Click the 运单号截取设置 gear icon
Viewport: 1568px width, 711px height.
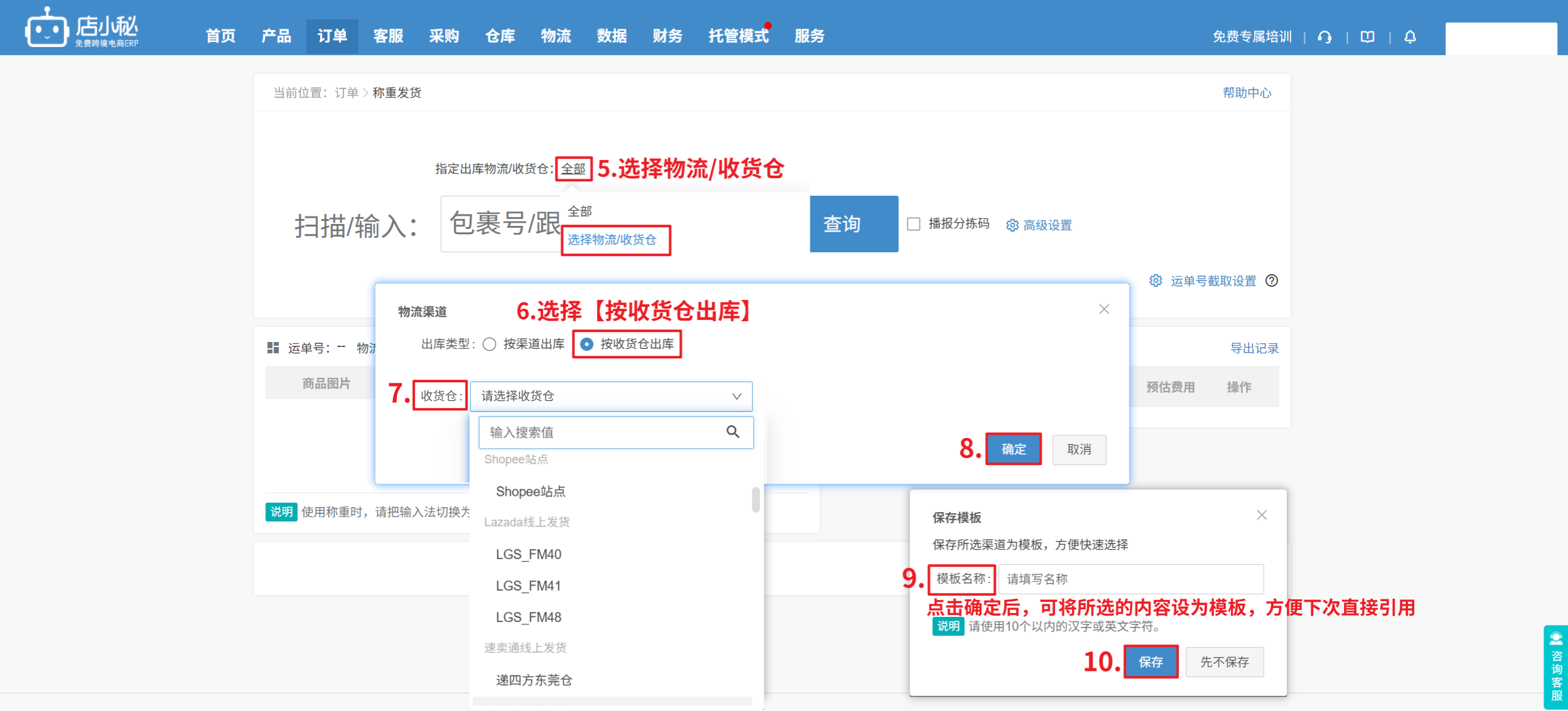1156,281
